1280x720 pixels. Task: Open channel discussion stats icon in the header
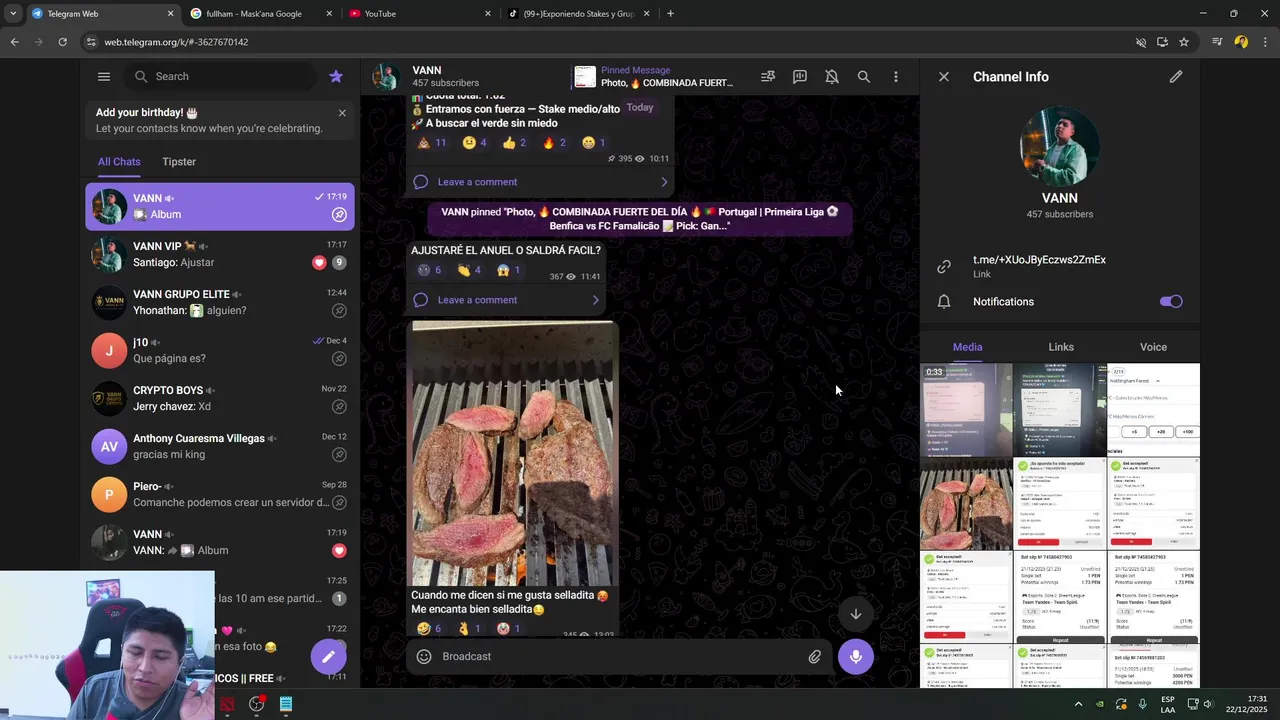800,76
